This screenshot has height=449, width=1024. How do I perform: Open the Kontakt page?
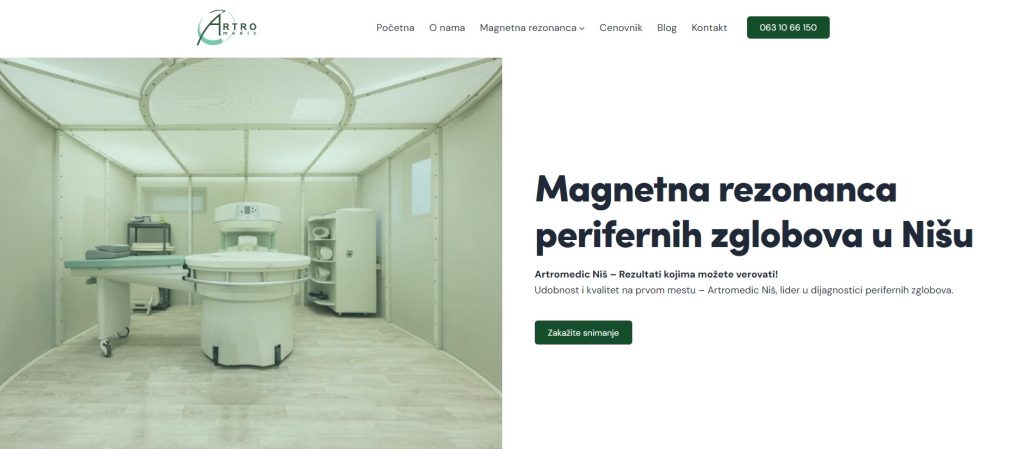pos(709,27)
